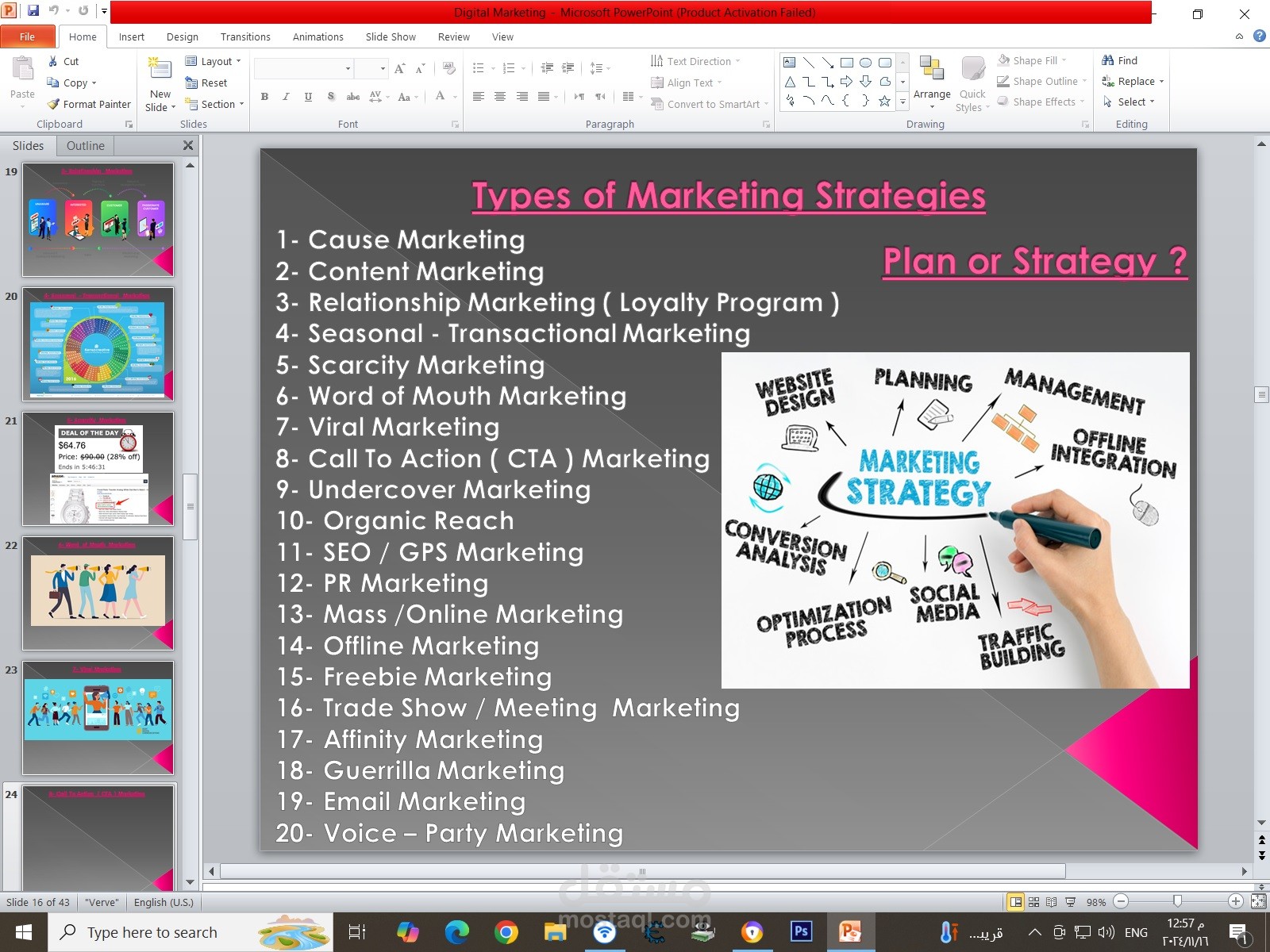
Task: Switch to the Outline pane tab
Action: click(86, 146)
